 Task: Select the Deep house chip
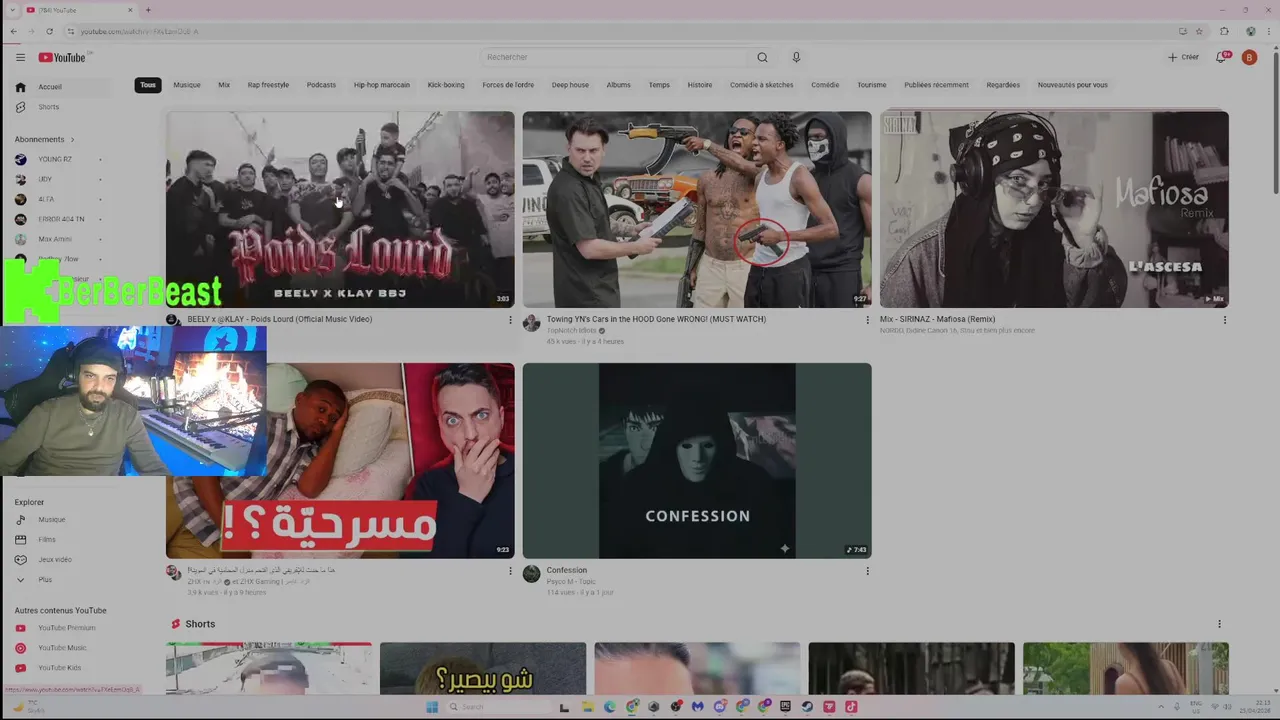pyautogui.click(x=570, y=85)
